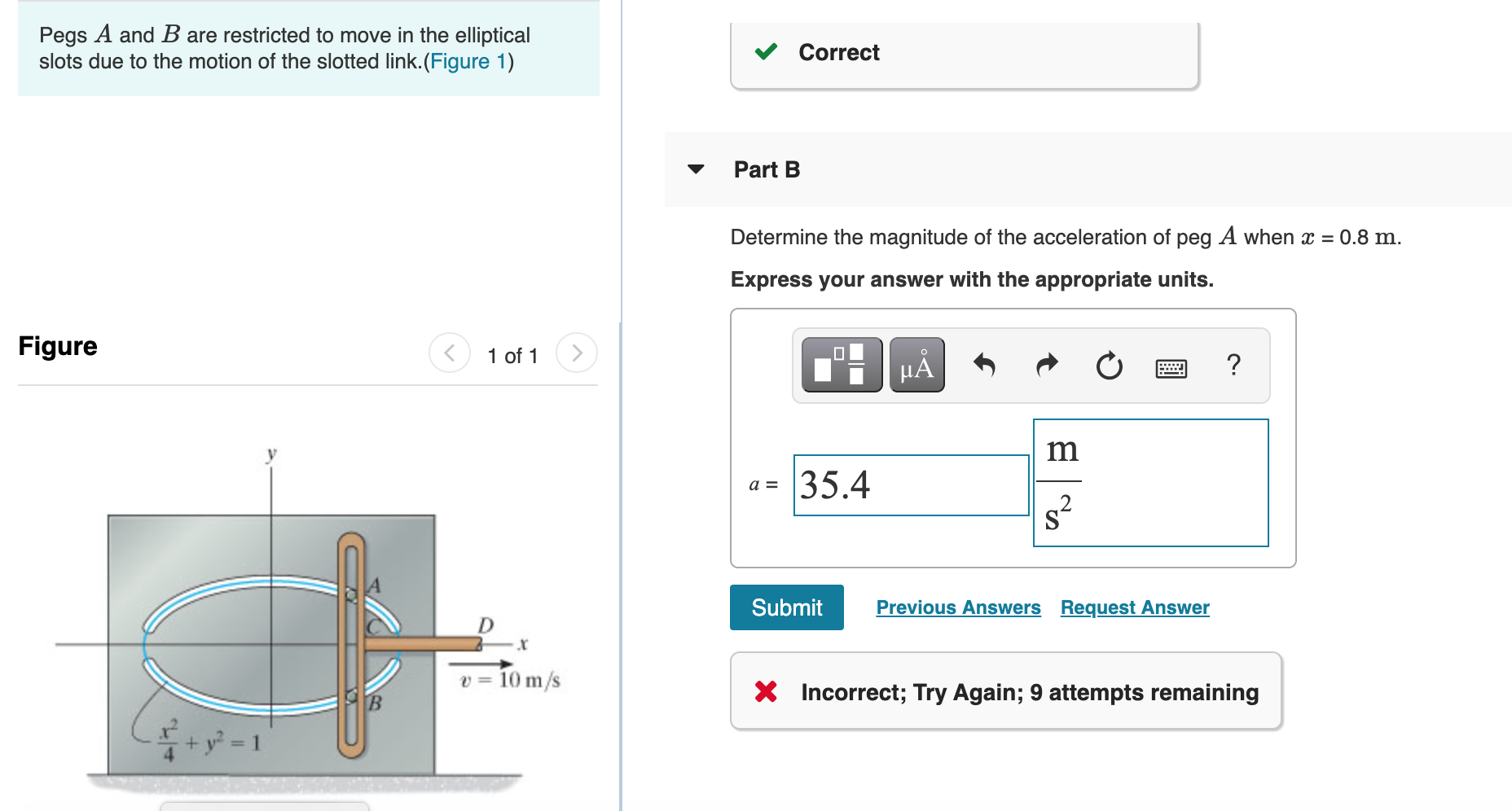Click the right figure navigation chevron
The image size is (1512, 811).
tap(578, 353)
